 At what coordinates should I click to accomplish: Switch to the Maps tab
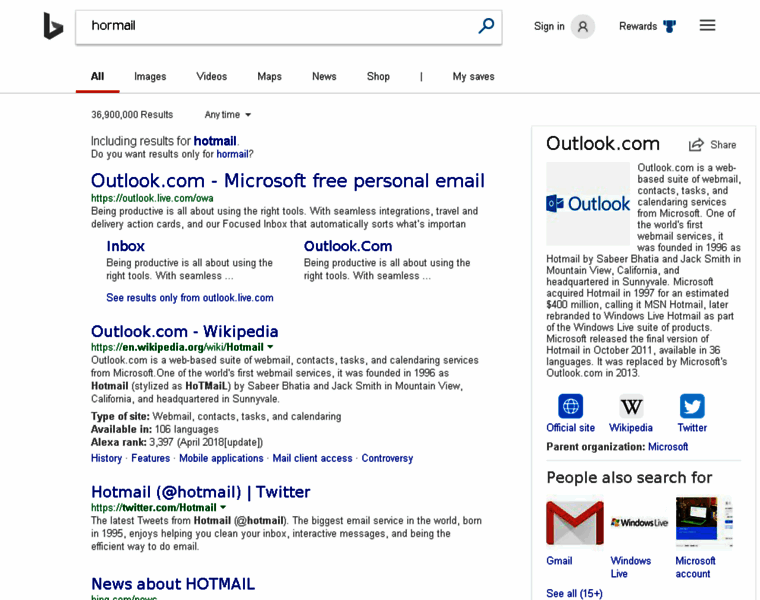[269, 77]
